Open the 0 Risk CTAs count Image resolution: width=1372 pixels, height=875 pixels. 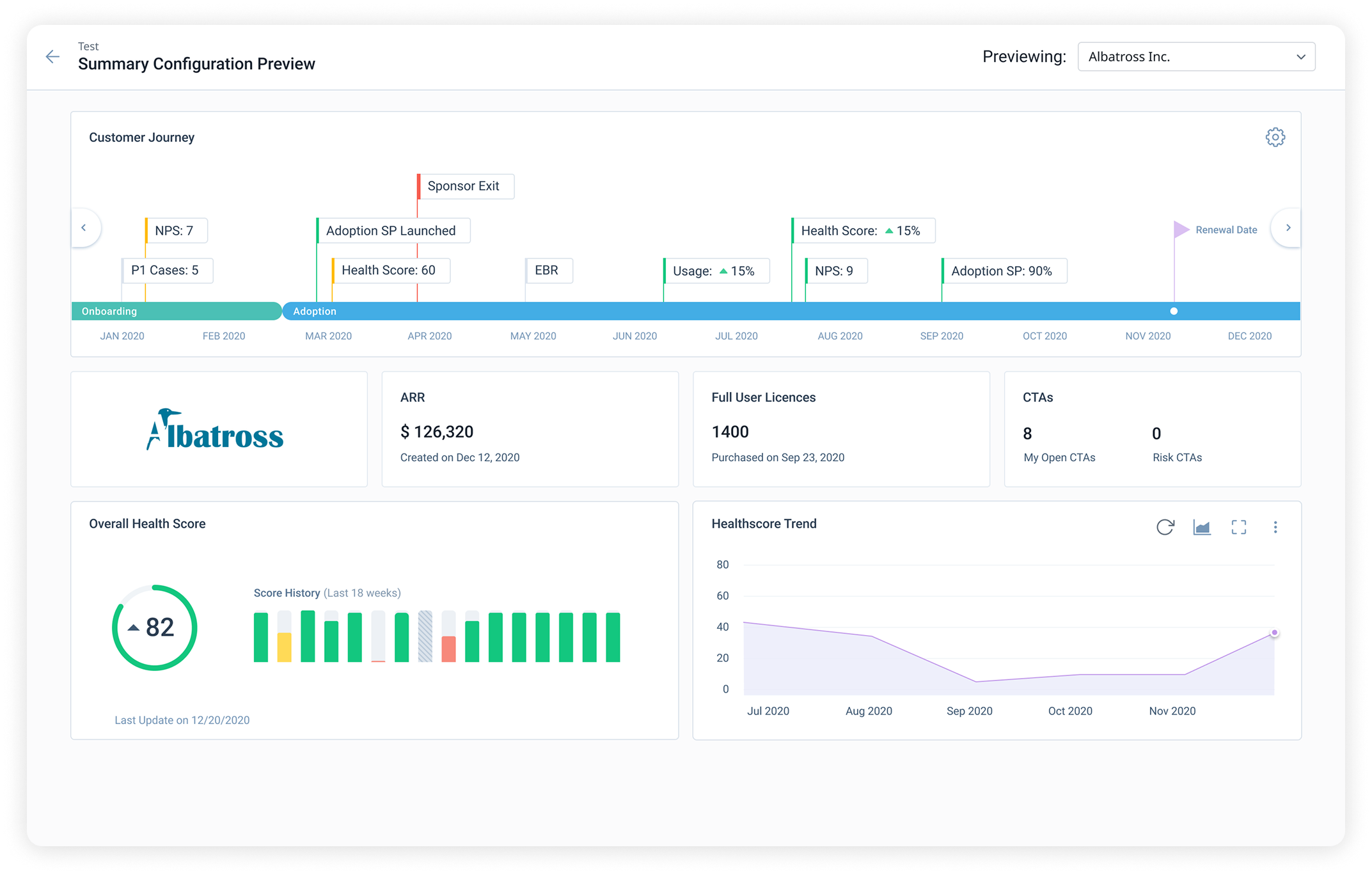(x=1156, y=434)
